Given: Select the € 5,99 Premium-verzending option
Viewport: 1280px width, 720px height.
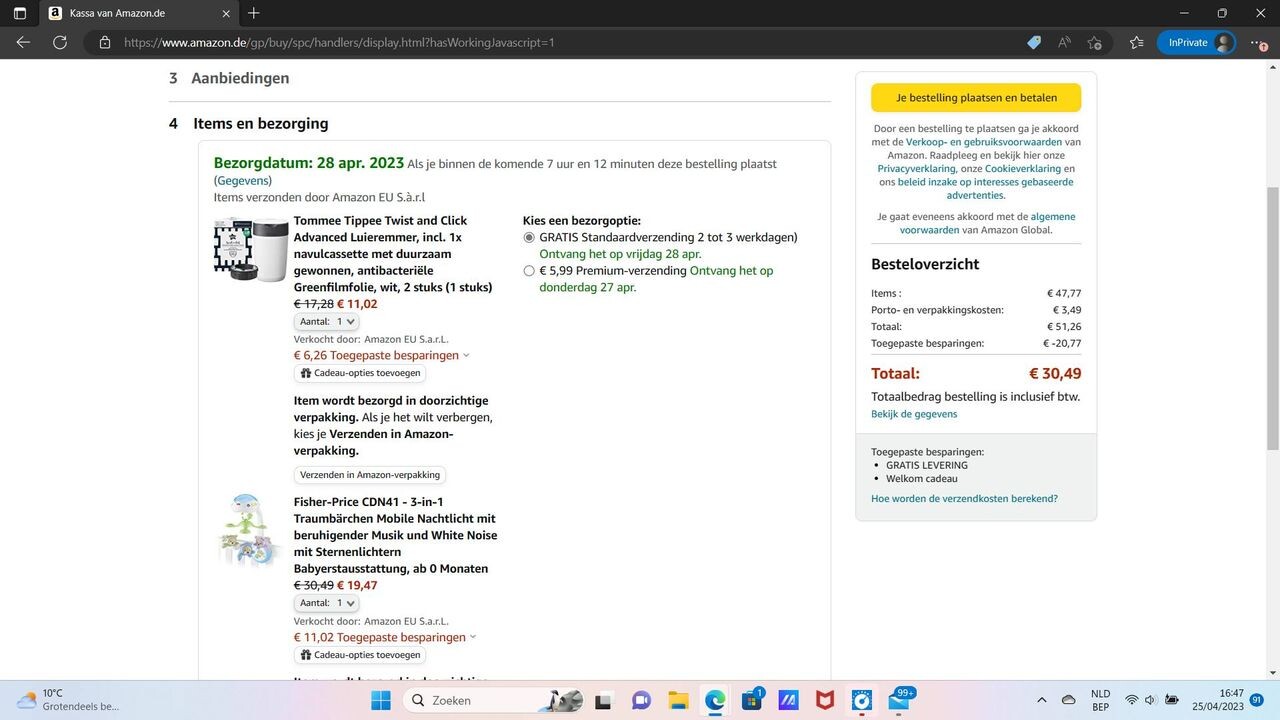Looking at the screenshot, I should 529,271.
